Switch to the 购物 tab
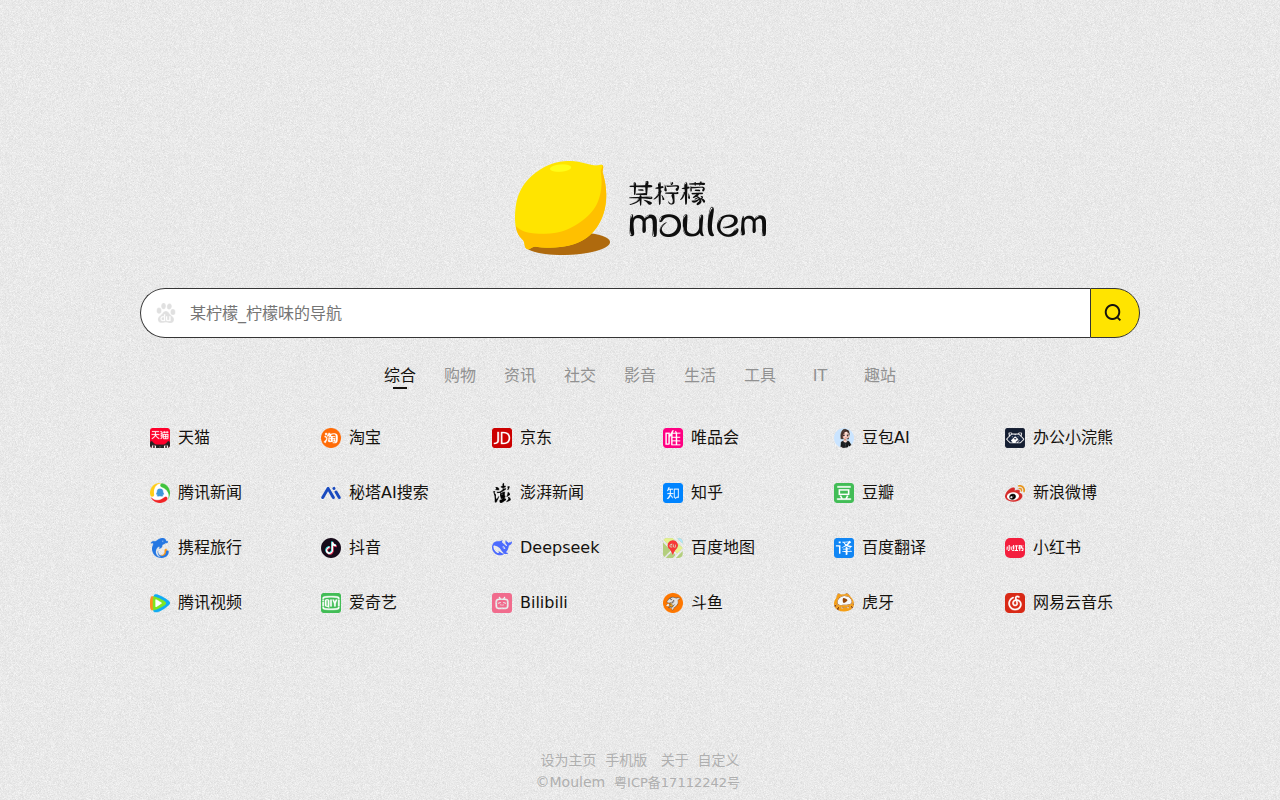 460,376
